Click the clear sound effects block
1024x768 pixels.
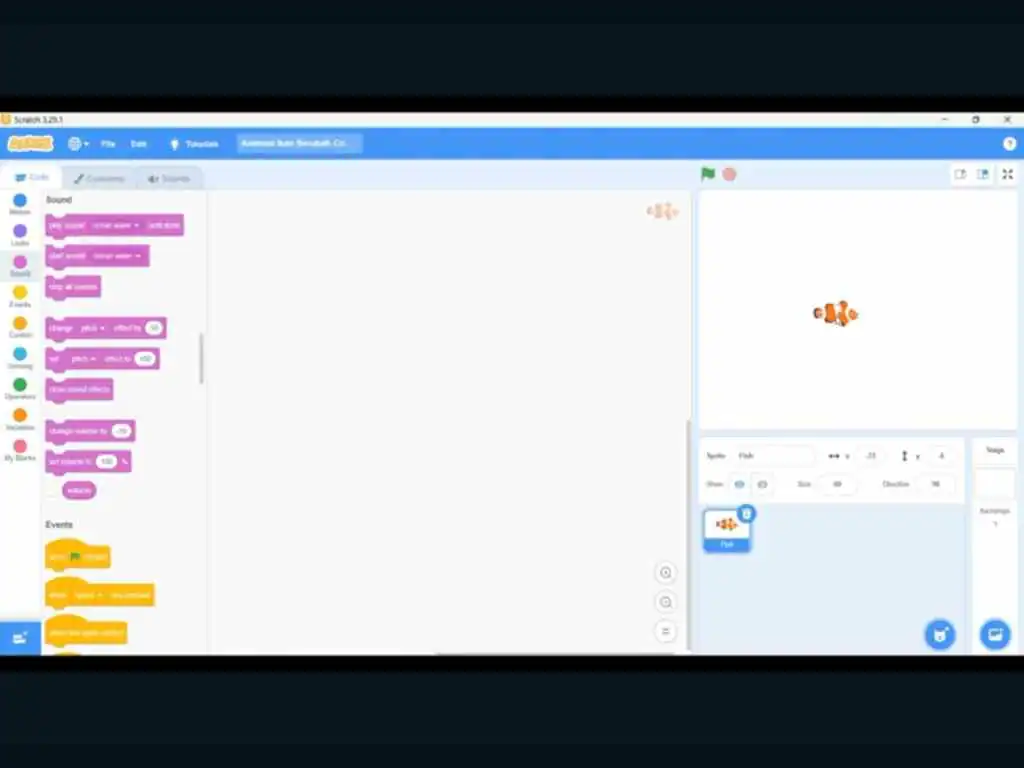(80, 389)
